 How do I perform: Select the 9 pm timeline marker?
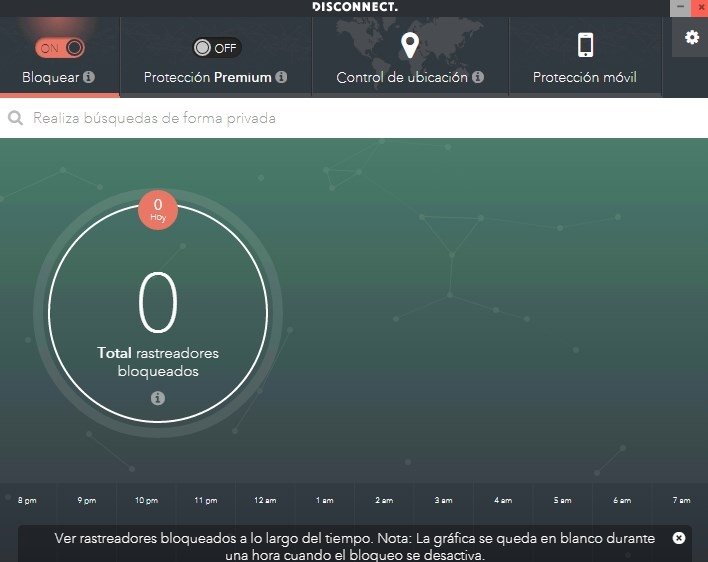(87, 500)
